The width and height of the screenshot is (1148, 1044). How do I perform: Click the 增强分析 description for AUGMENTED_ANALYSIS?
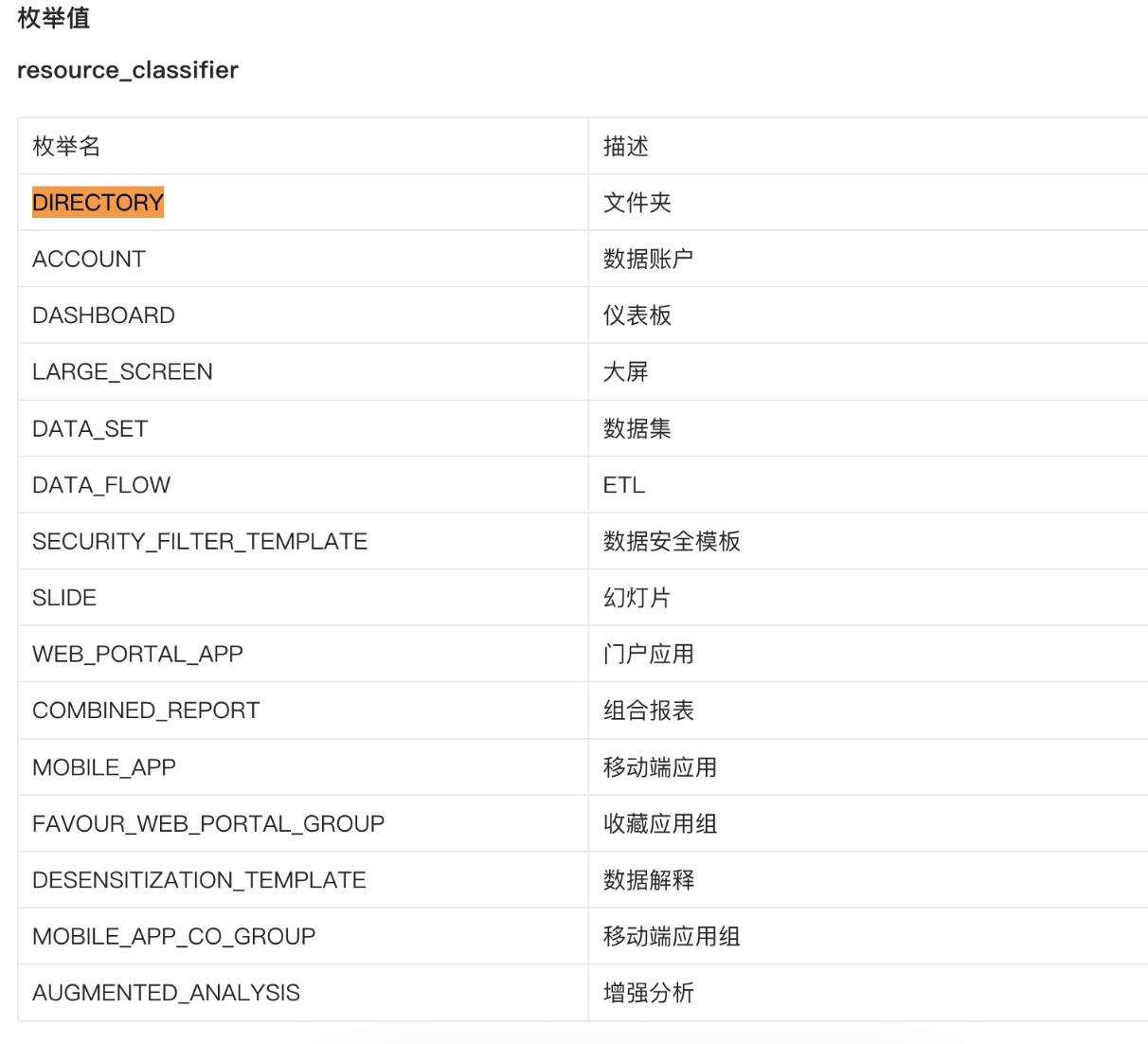tap(649, 993)
